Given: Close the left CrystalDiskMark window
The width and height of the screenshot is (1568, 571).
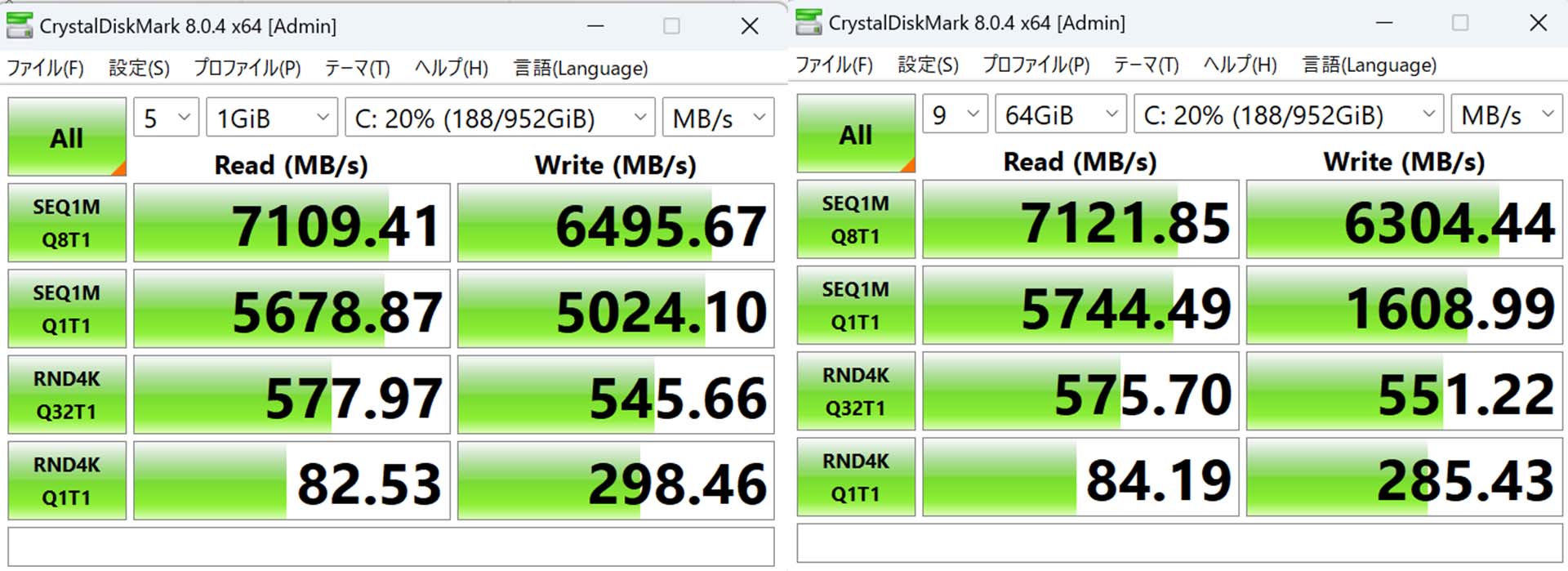Looking at the screenshot, I should 750,25.
